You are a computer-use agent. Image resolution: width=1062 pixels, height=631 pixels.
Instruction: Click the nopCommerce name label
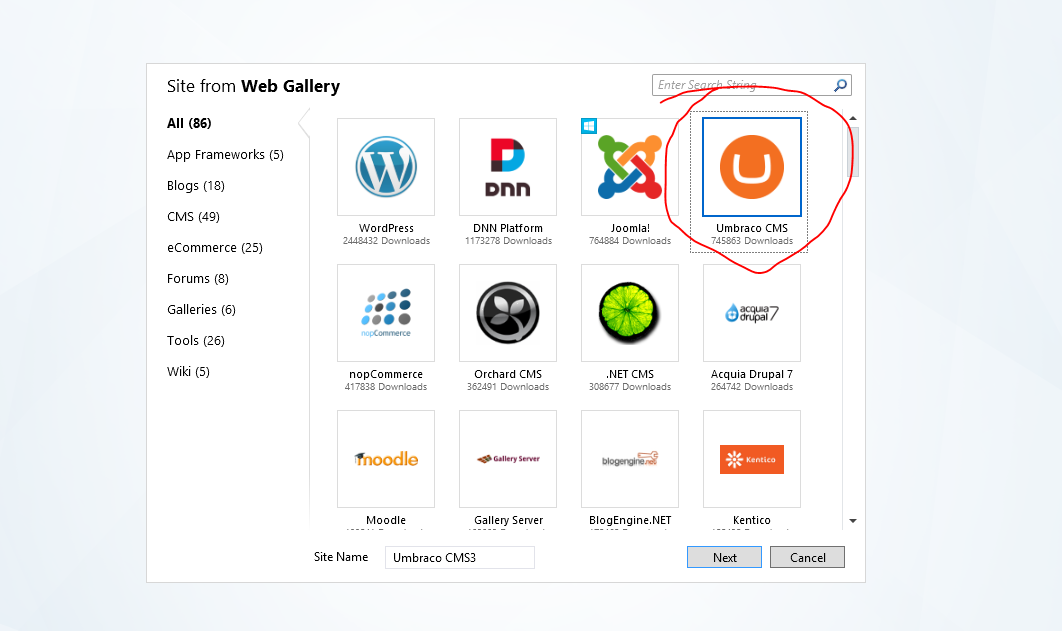coord(386,374)
